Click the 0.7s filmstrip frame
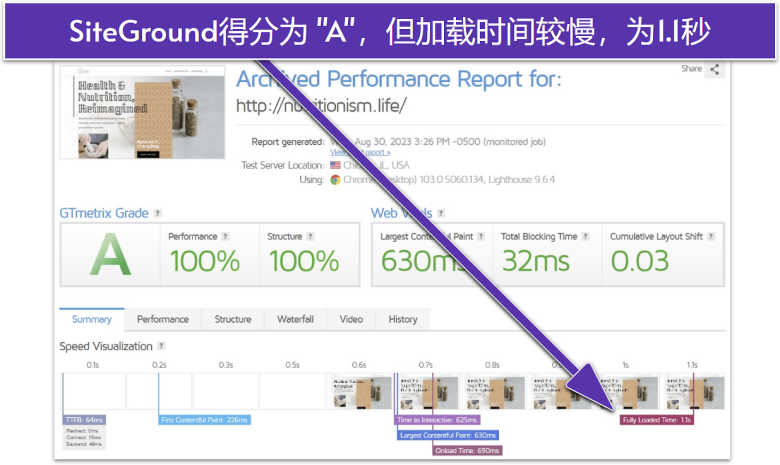The width and height of the screenshot is (780, 465). tap(426, 392)
